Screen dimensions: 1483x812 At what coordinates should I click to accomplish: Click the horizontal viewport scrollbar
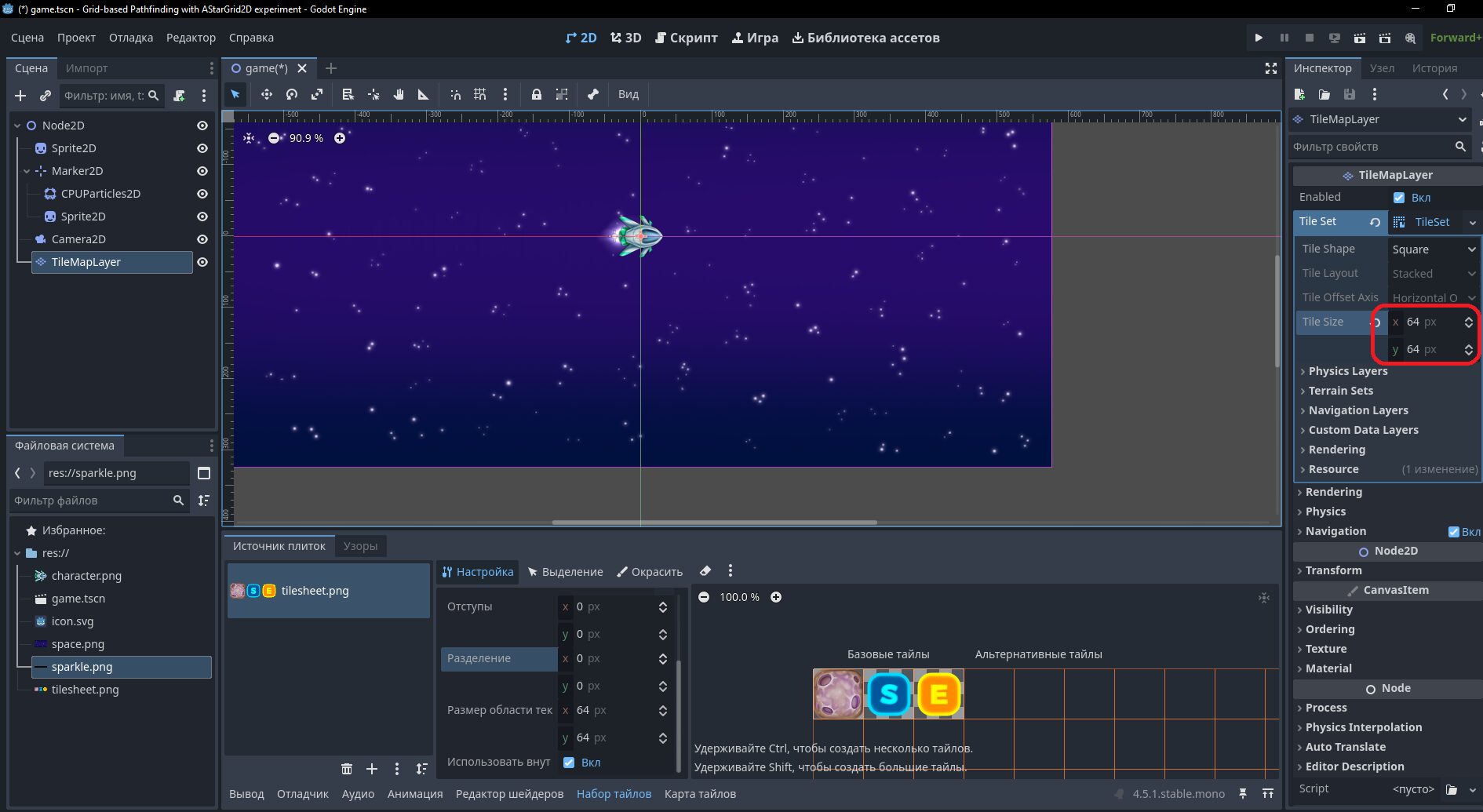(x=714, y=523)
